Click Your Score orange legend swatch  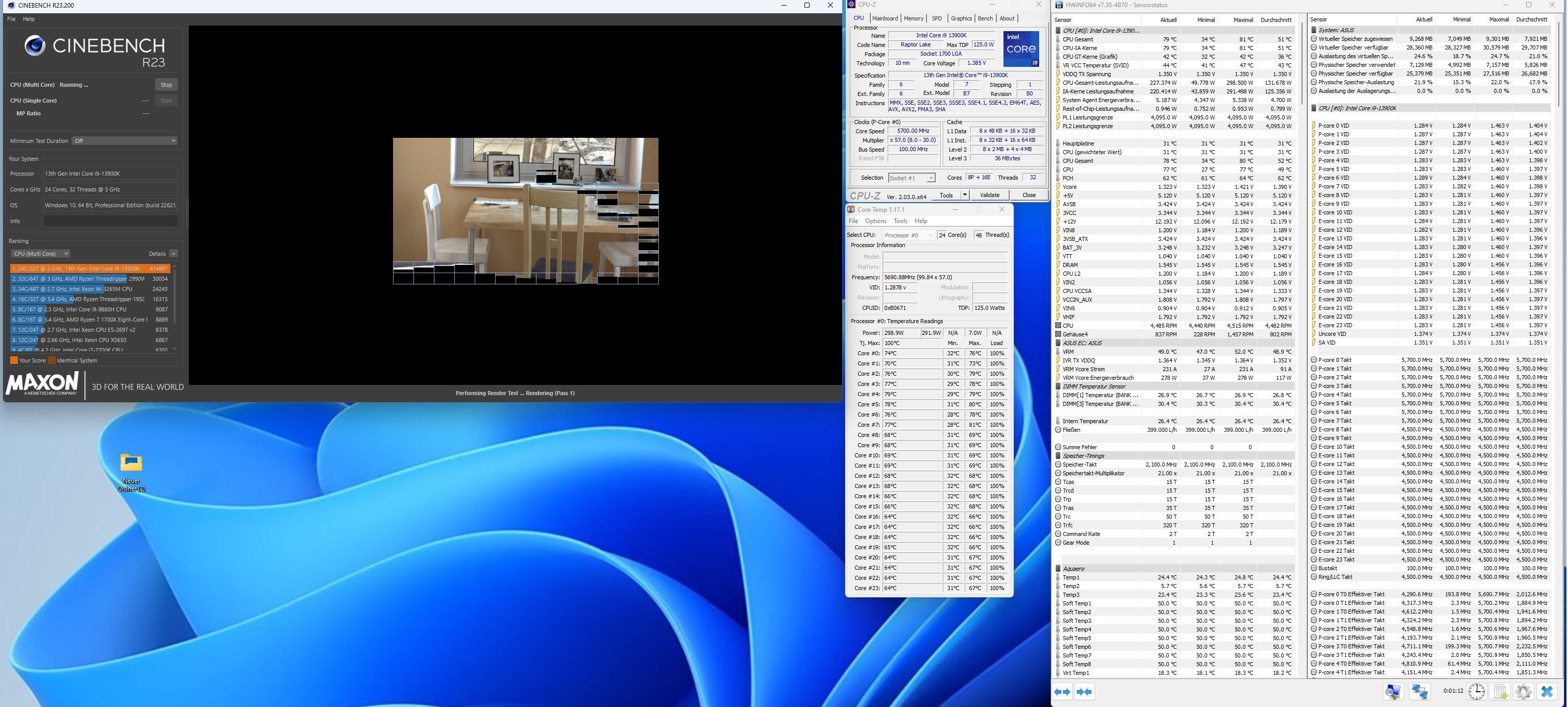(x=13, y=360)
